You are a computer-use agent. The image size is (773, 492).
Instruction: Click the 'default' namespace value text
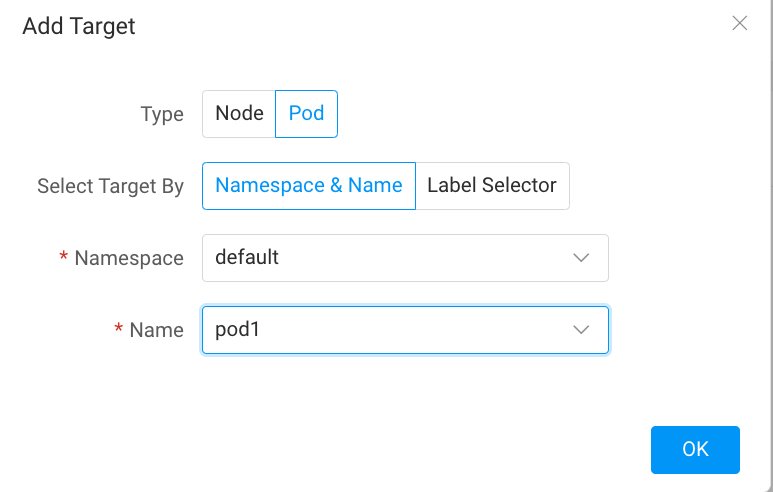(x=247, y=258)
